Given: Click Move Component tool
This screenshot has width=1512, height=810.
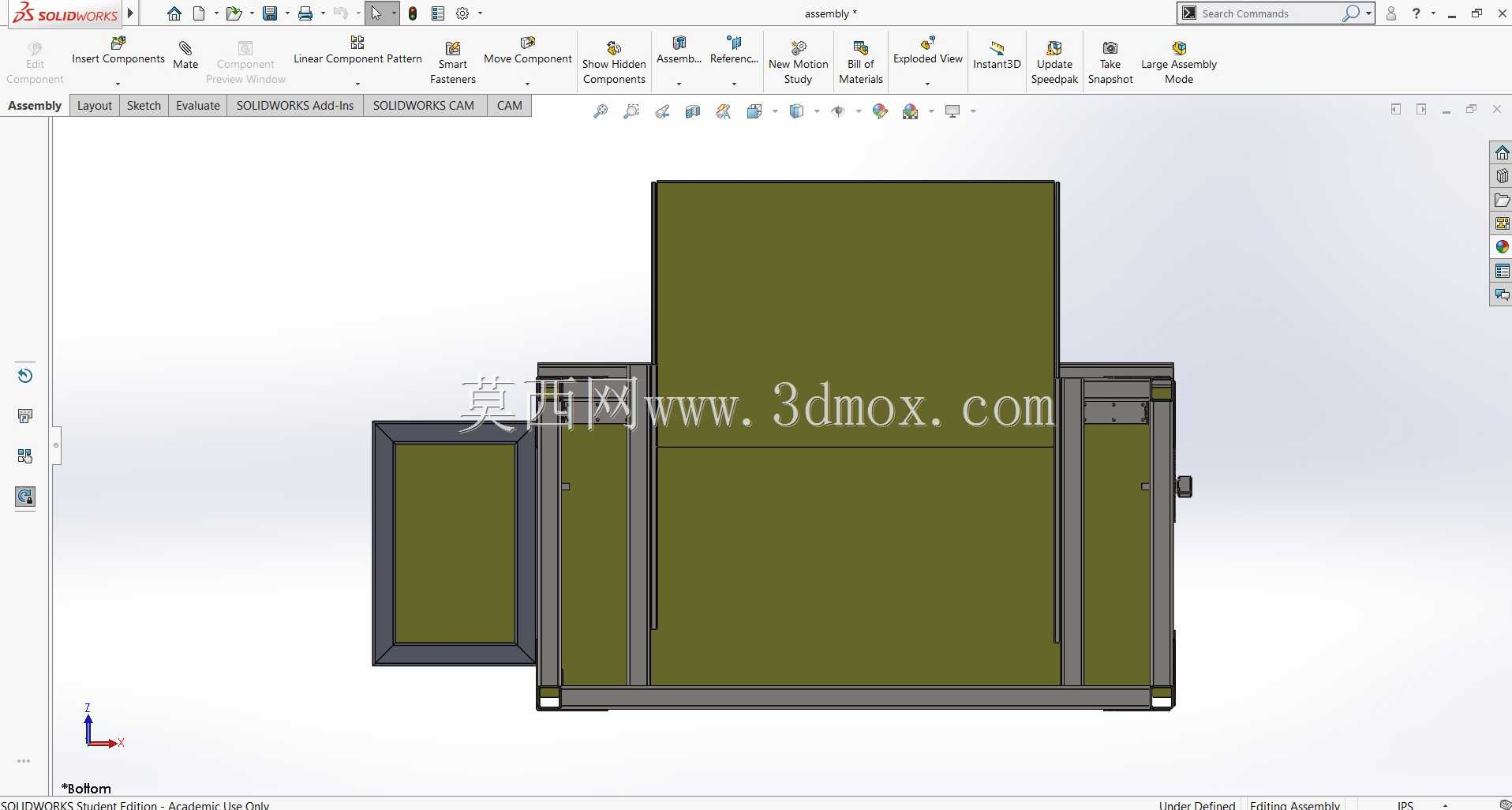Looking at the screenshot, I should point(527,51).
